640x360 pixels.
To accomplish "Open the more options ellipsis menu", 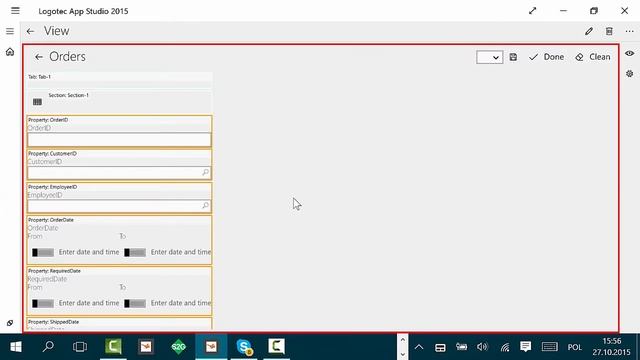I will tap(629, 31).
